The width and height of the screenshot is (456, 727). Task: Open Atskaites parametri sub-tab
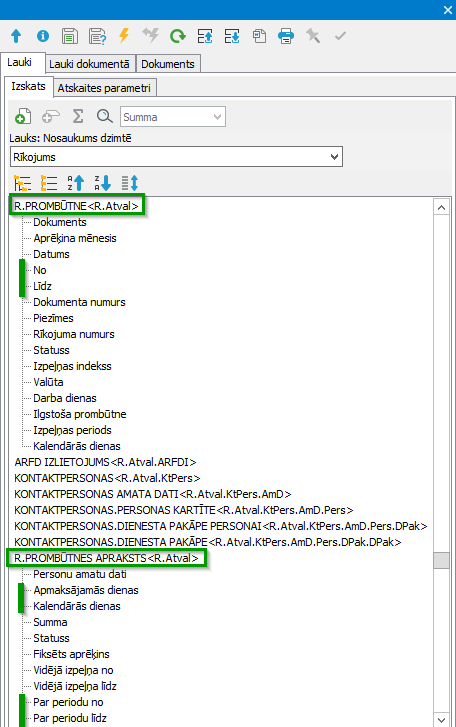[104, 88]
